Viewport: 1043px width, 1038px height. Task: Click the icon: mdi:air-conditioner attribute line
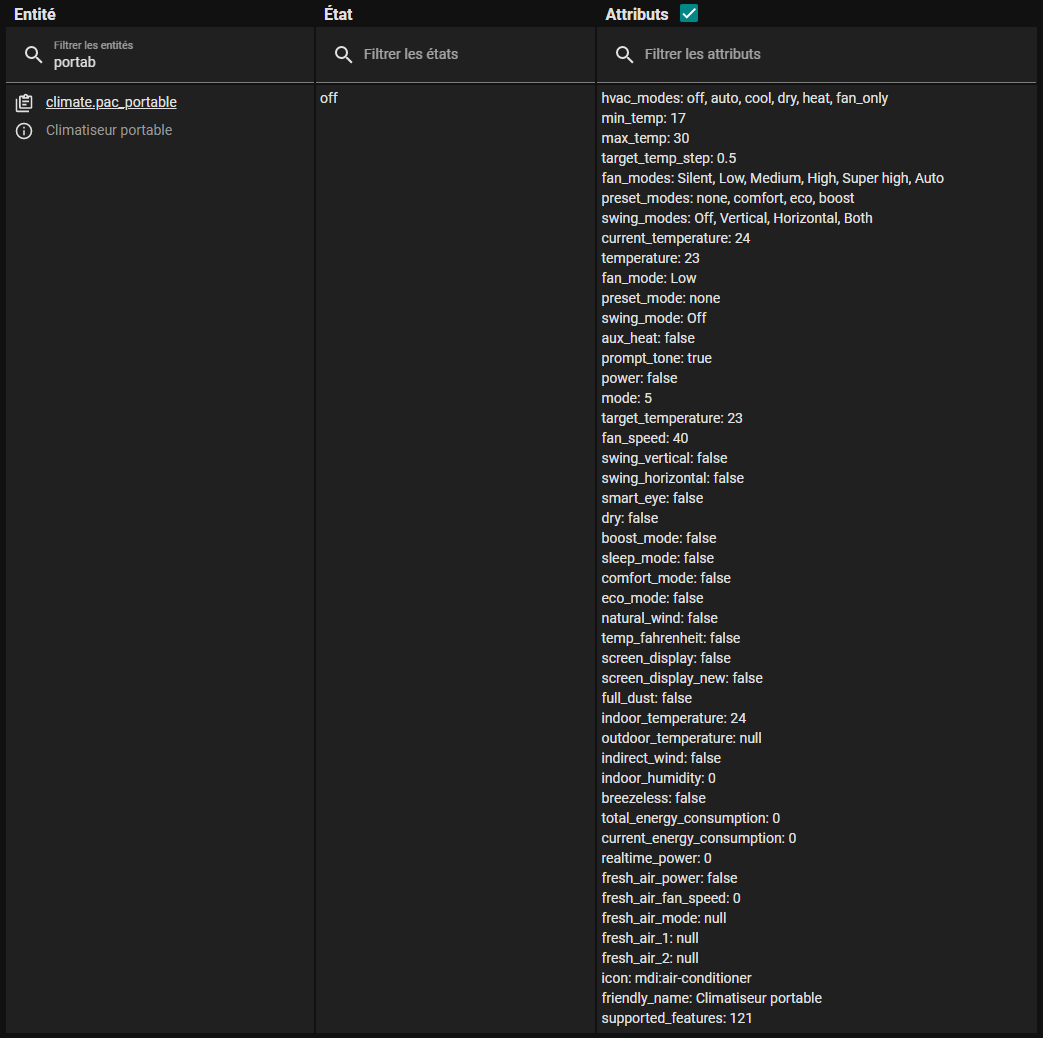point(676,978)
